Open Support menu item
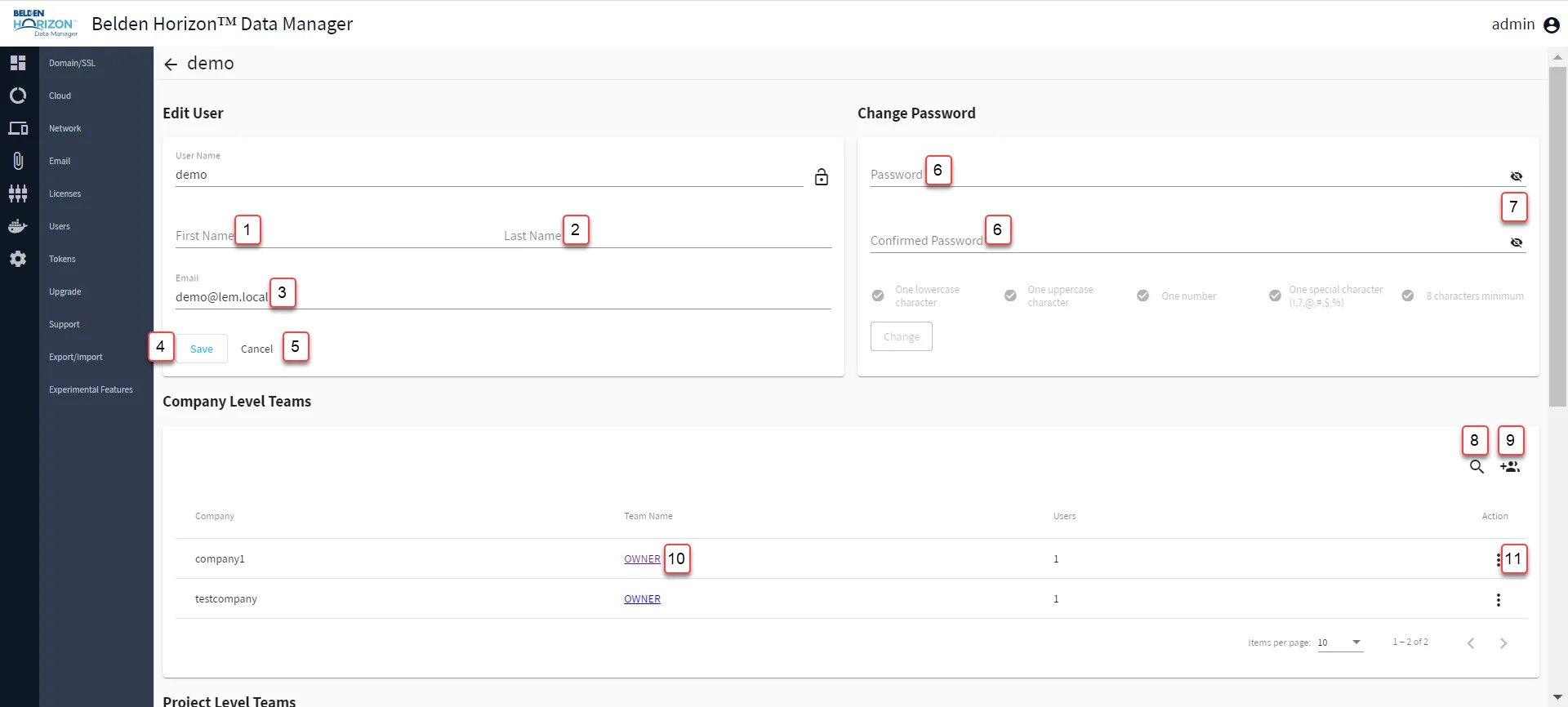This screenshot has height=707, width=1568. (x=65, y=324)
